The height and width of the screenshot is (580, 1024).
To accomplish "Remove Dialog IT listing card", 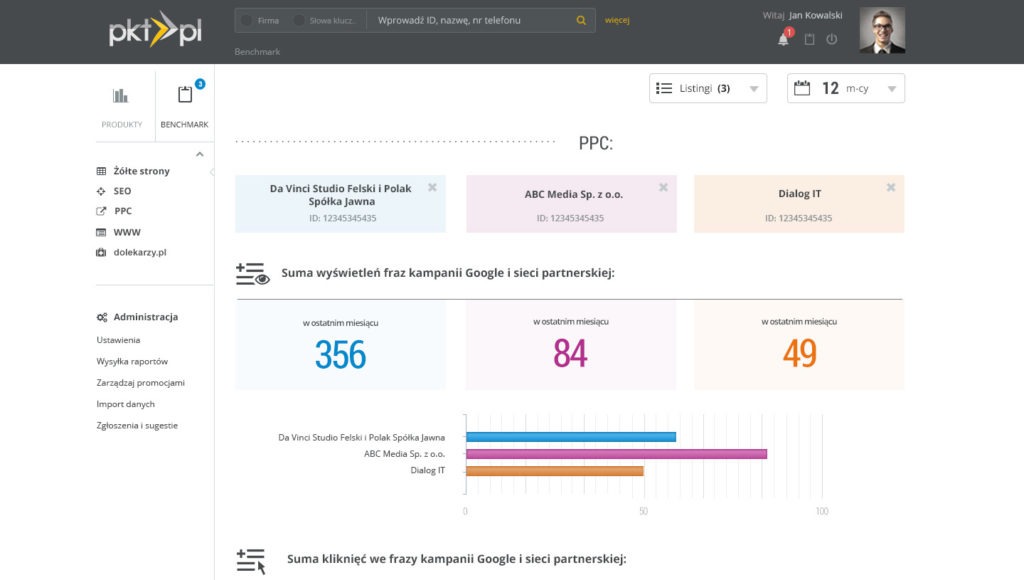I will (891, 187).
